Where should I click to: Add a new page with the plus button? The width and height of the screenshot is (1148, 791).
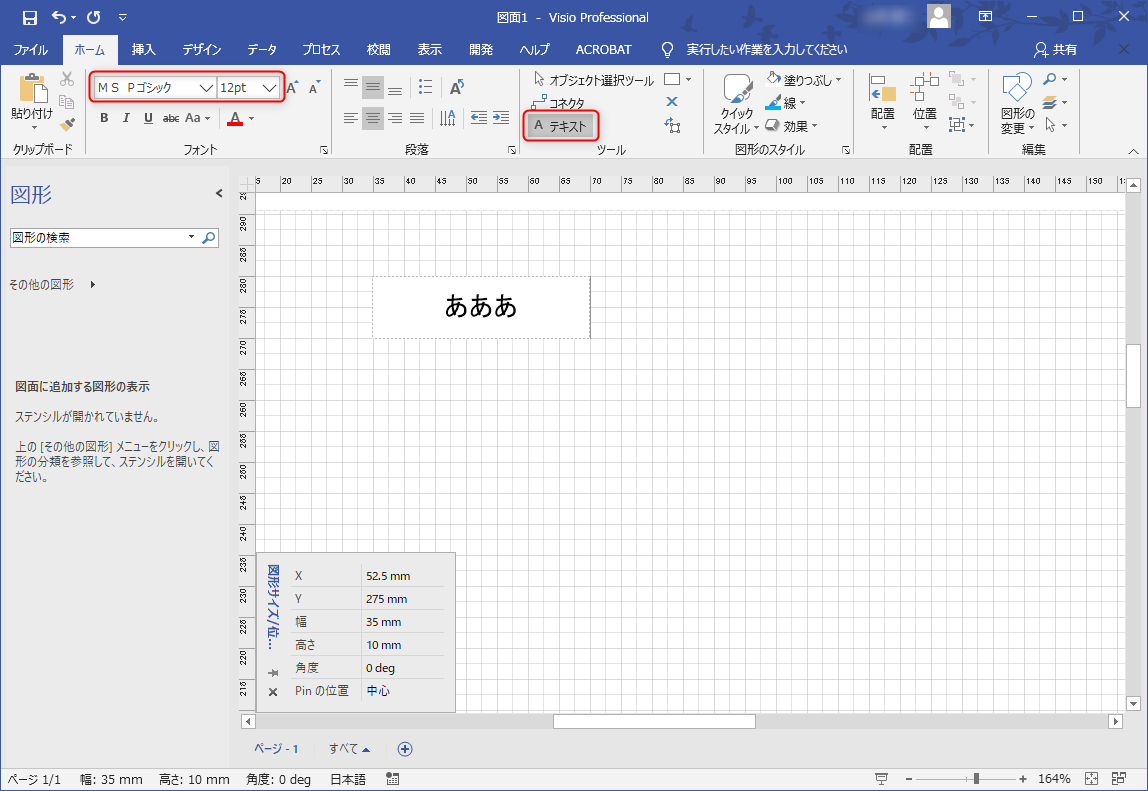click(404, 748)
